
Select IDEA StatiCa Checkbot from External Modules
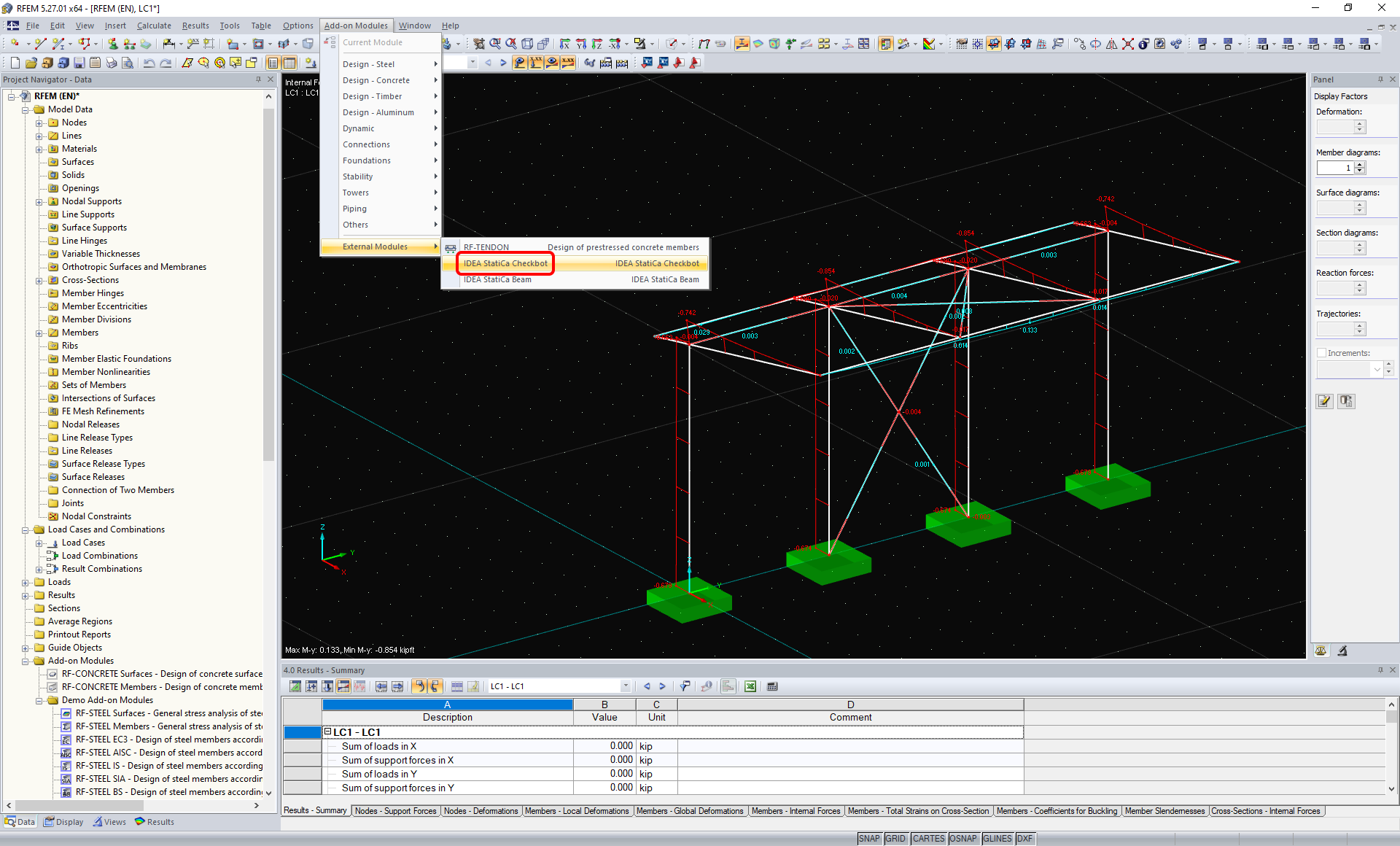click(505, 263)
